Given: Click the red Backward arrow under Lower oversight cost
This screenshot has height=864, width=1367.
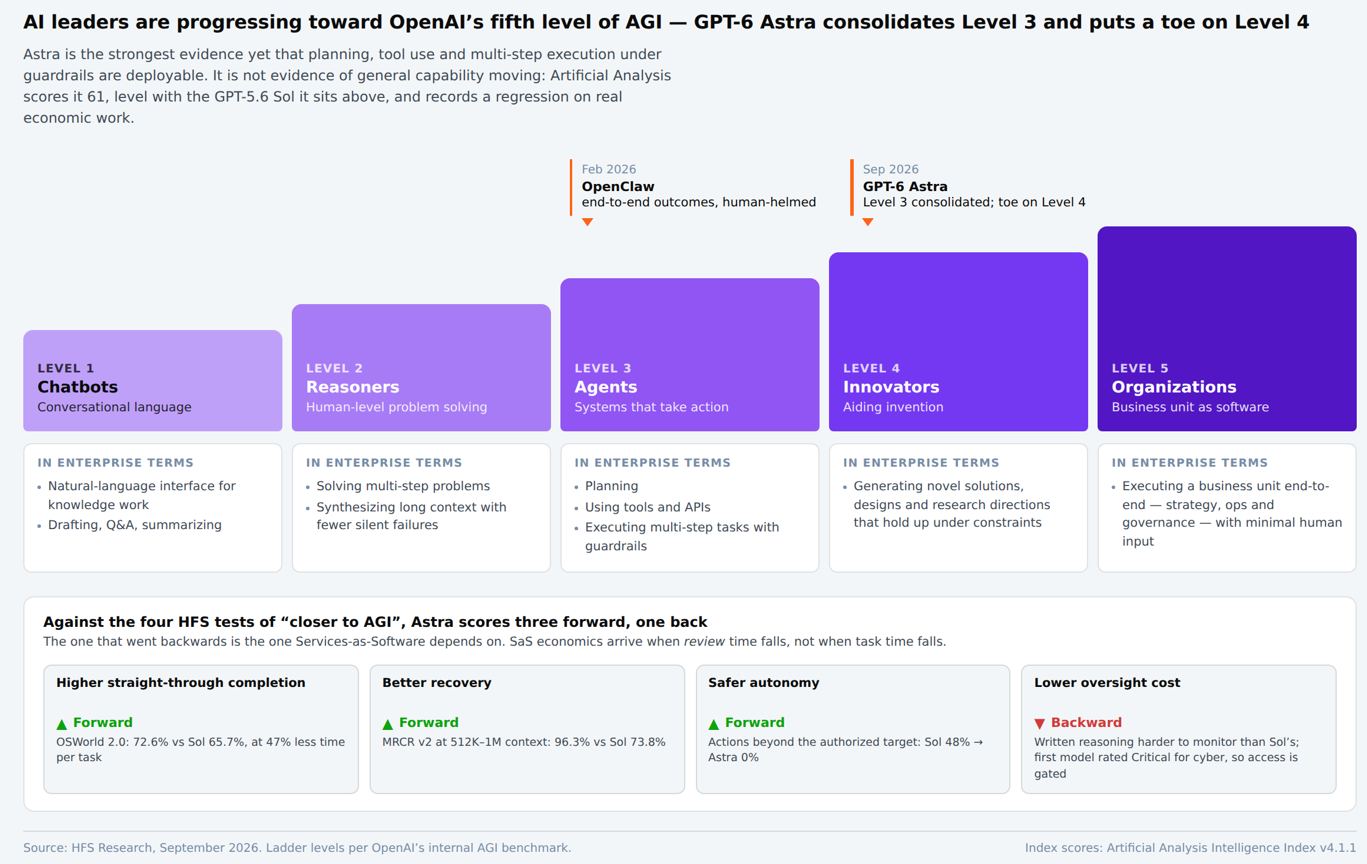Looking at the screenshot, I should [x=1040, y=723].
